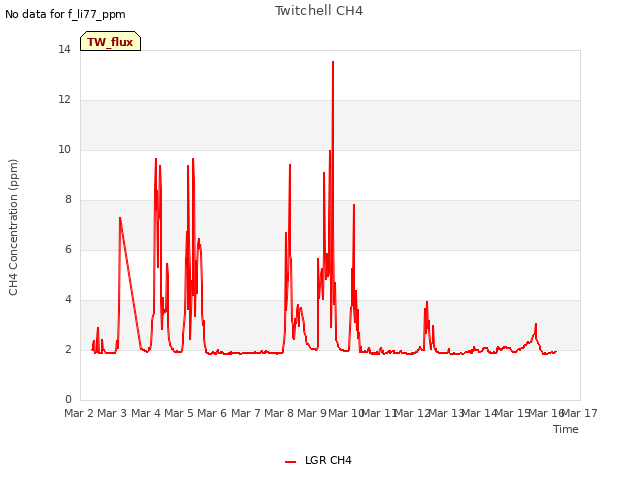Click the y-axis tick label '0'
This screenshot has width=640, height=480.
point(68,399)
